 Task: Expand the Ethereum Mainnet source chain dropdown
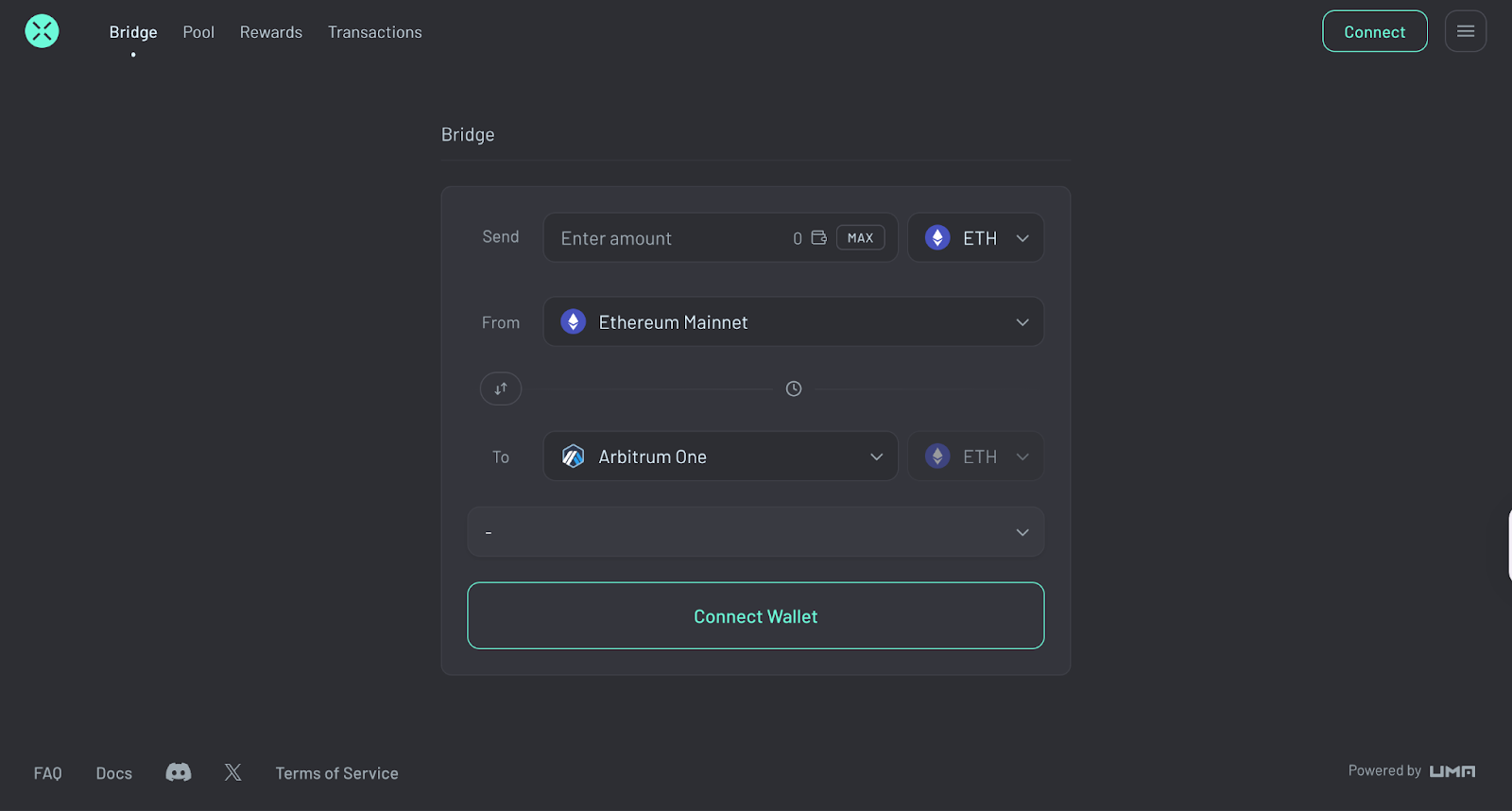click(x=793, y=322)
